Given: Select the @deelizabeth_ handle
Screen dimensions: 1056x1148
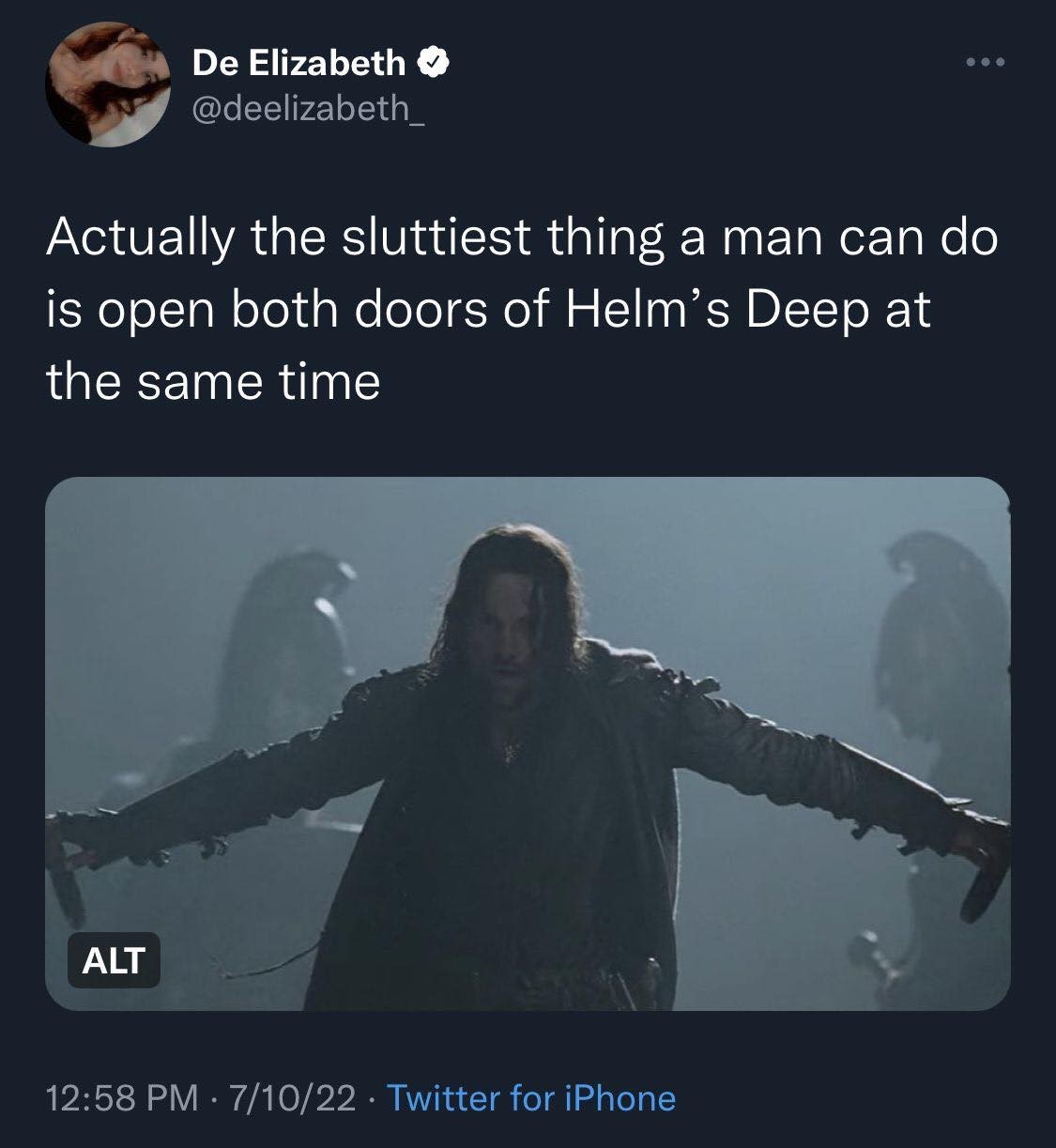Looking at the screenshot, I should 308,115.
